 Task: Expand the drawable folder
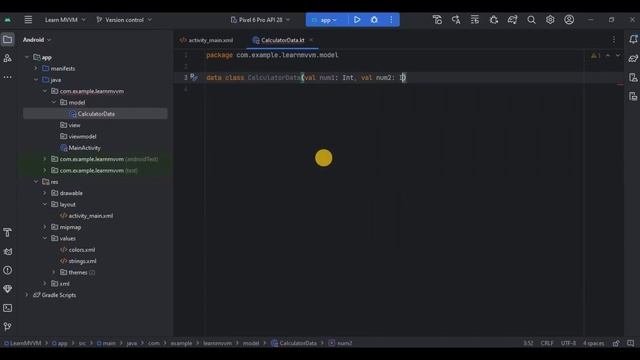[x=45, y=193]
